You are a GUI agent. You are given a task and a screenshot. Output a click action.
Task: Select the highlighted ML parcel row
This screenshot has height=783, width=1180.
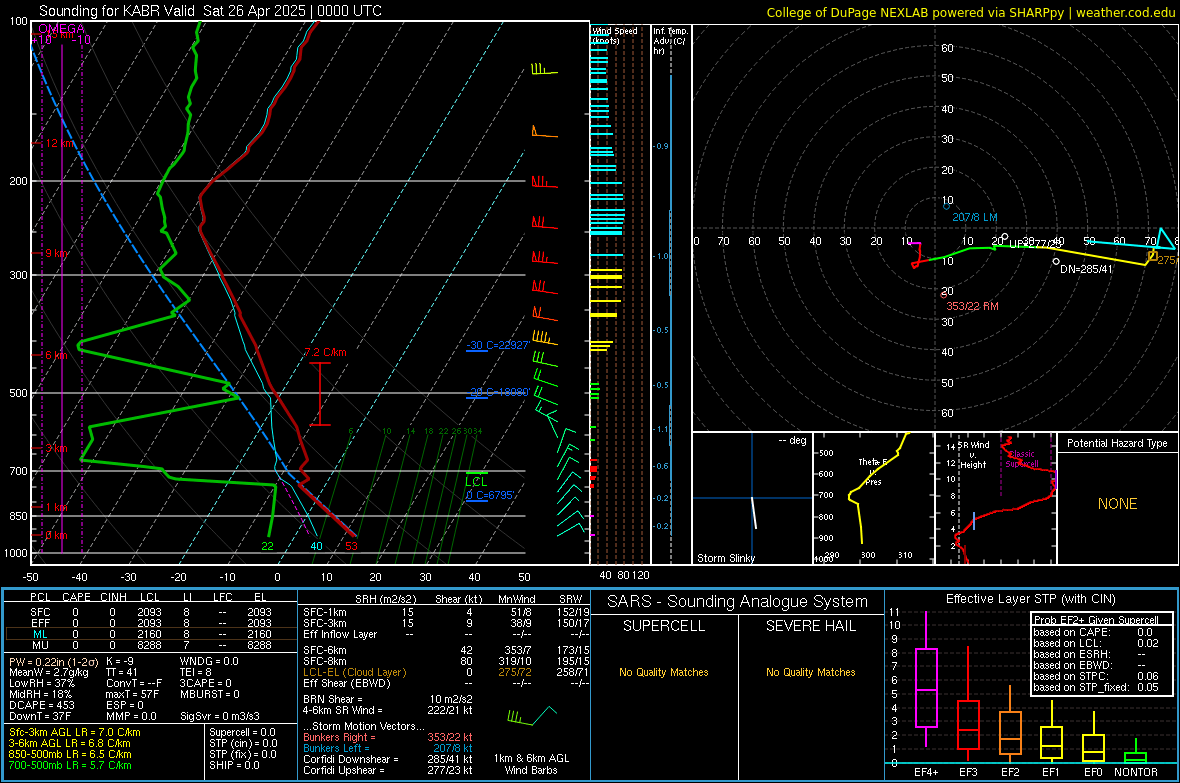pos(151,634)
